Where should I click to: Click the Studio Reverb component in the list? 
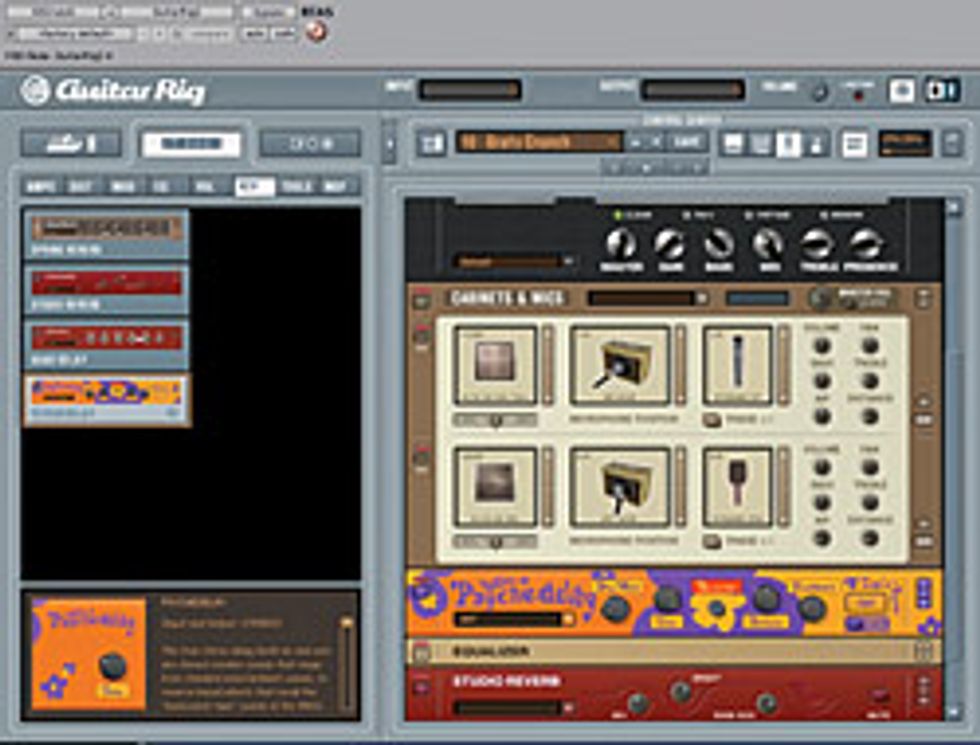click(107, 289)
